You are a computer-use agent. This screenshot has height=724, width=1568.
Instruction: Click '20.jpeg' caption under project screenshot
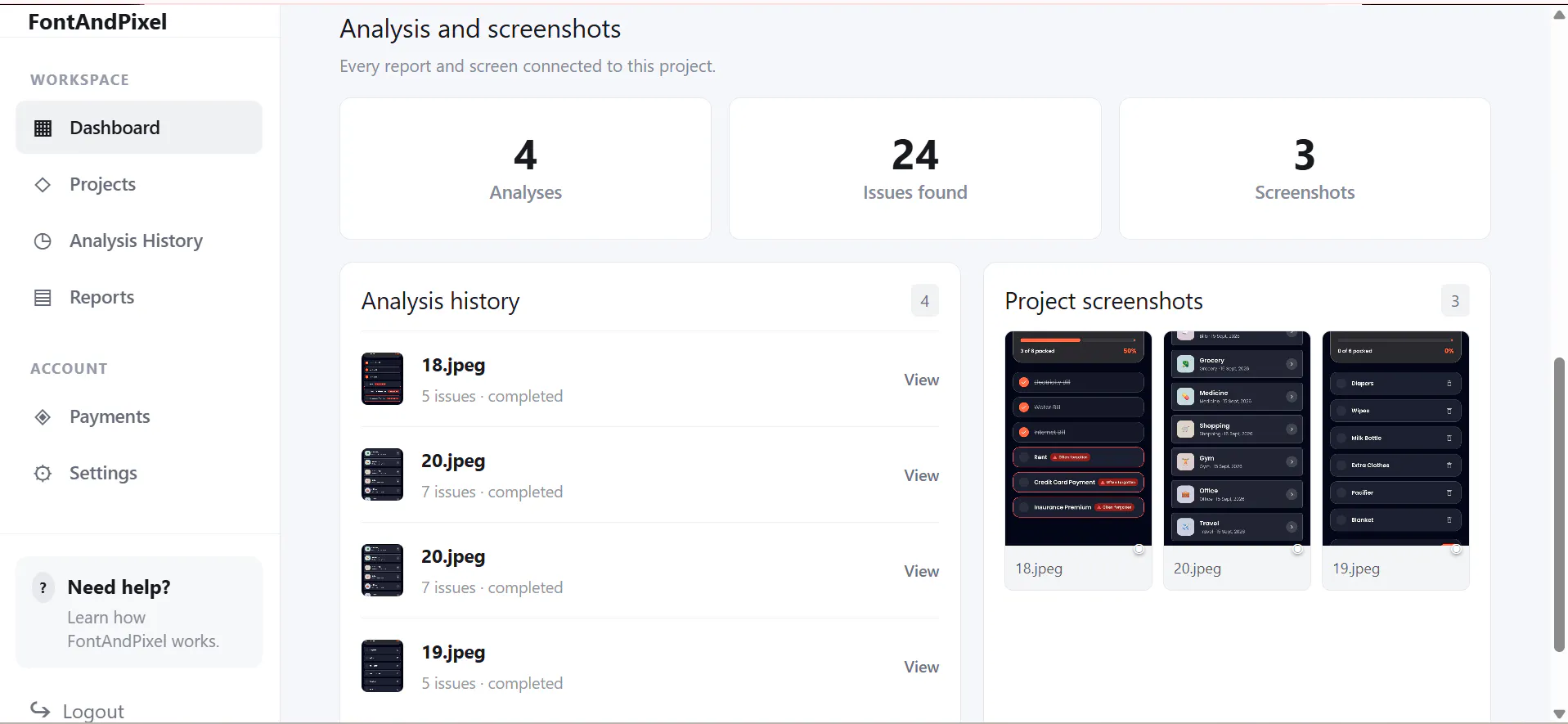(1197, 569)
